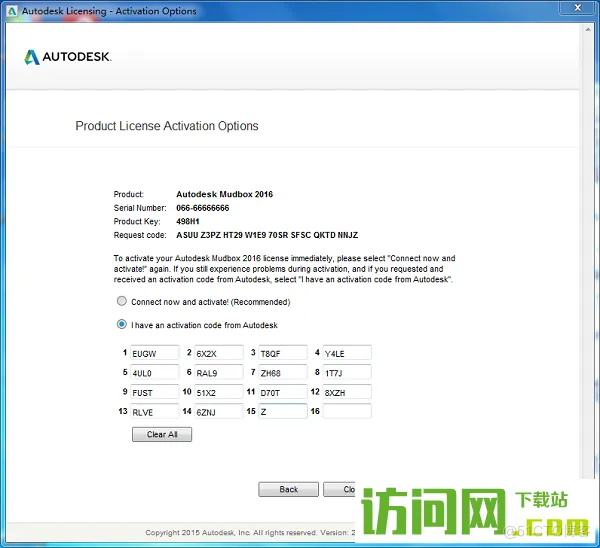Close the Autodesk Licensing window
The image size is (600, 548).
pos(577,8)
